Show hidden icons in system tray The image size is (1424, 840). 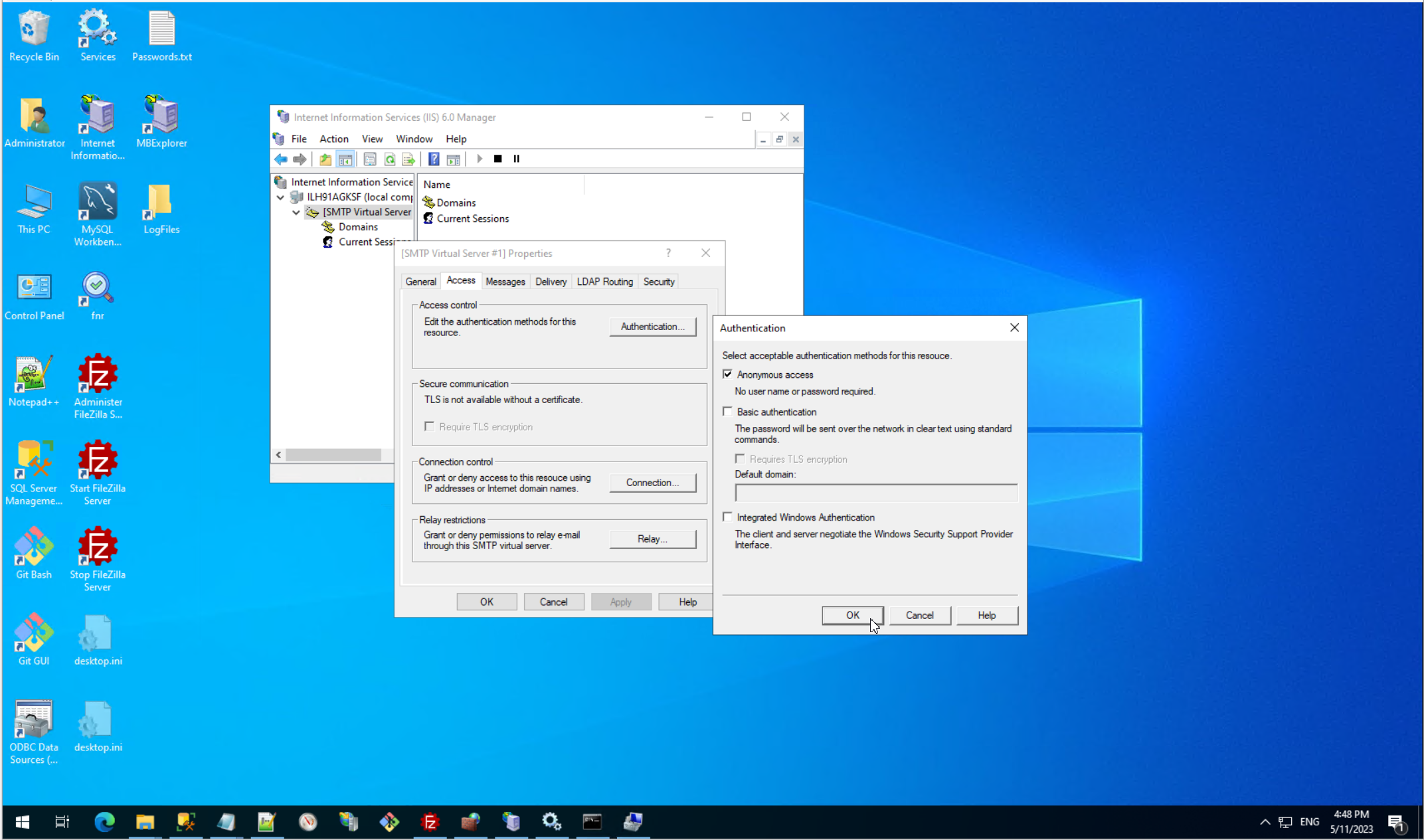click(1265, 822)
